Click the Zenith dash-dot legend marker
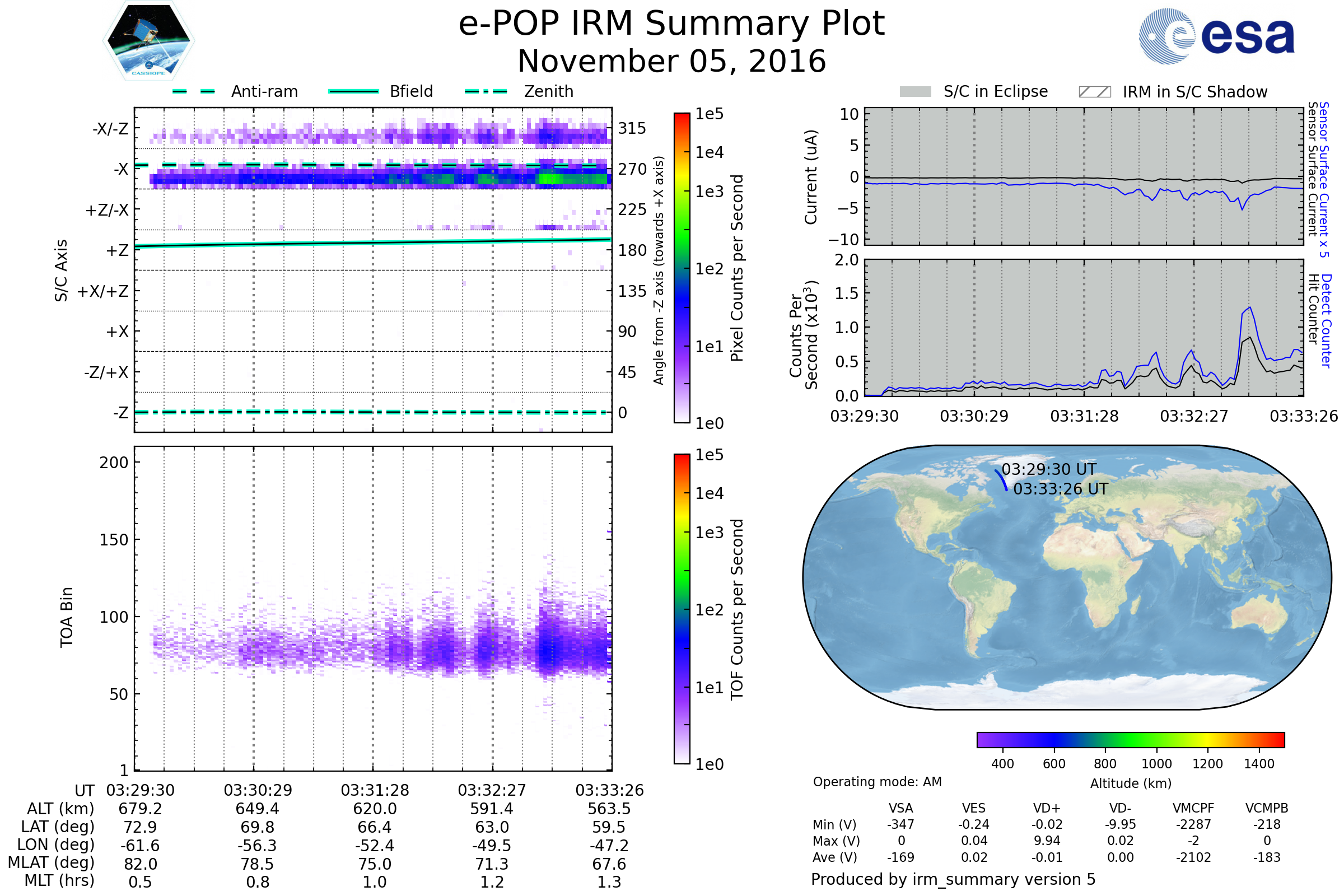Image resolution: width=1344 pixels, height=896 pixels. point(486,91)
